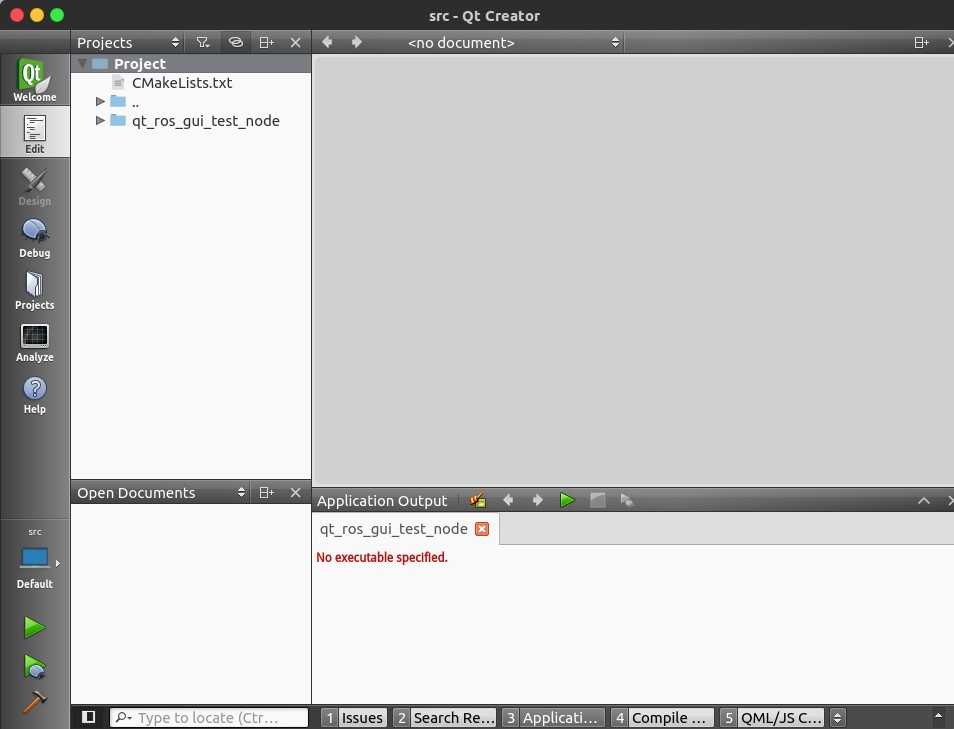Screen dimensions: 954x729
Task: Open the Application Output pane button
Action: click(554, 717)
